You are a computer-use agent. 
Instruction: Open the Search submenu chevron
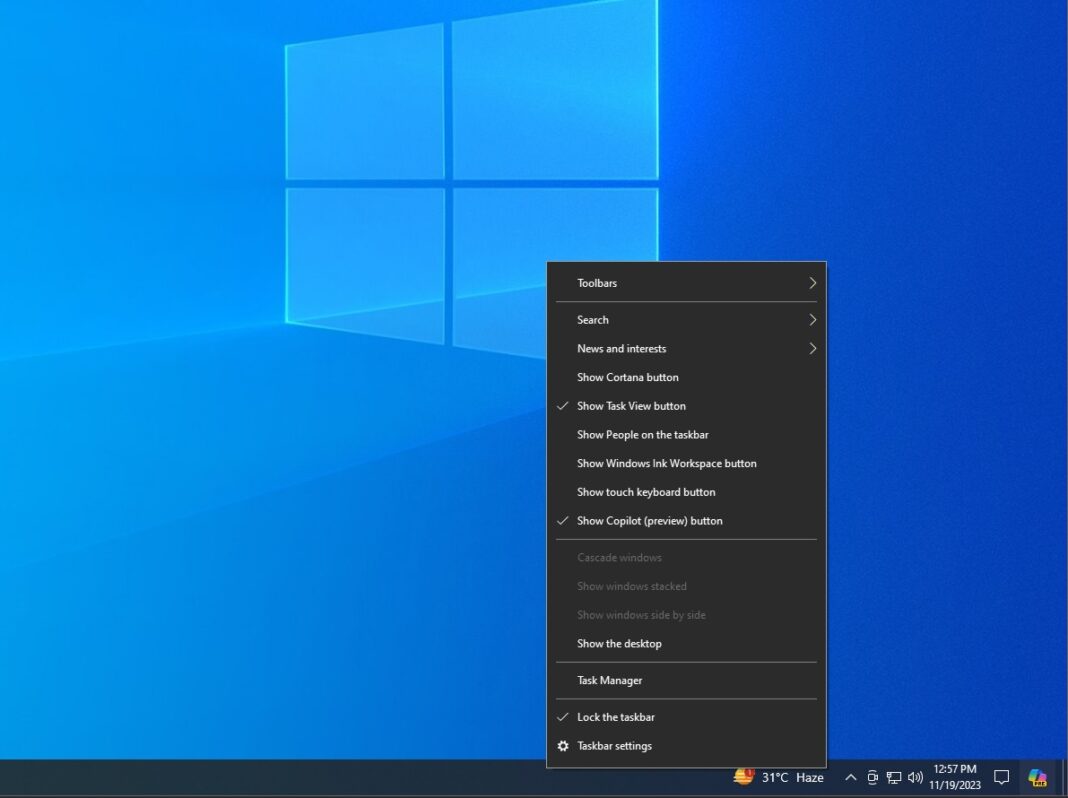pos(812,320)
